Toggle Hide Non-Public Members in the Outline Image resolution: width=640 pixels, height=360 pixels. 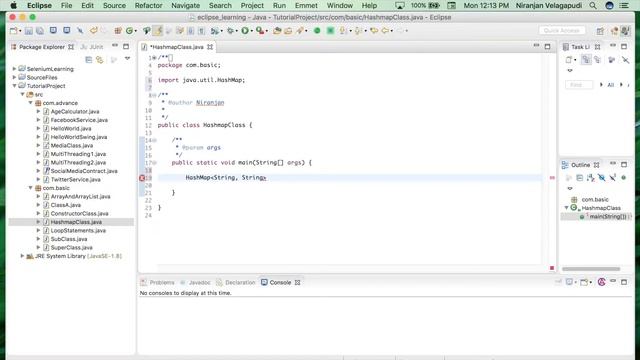pos(623,178)
